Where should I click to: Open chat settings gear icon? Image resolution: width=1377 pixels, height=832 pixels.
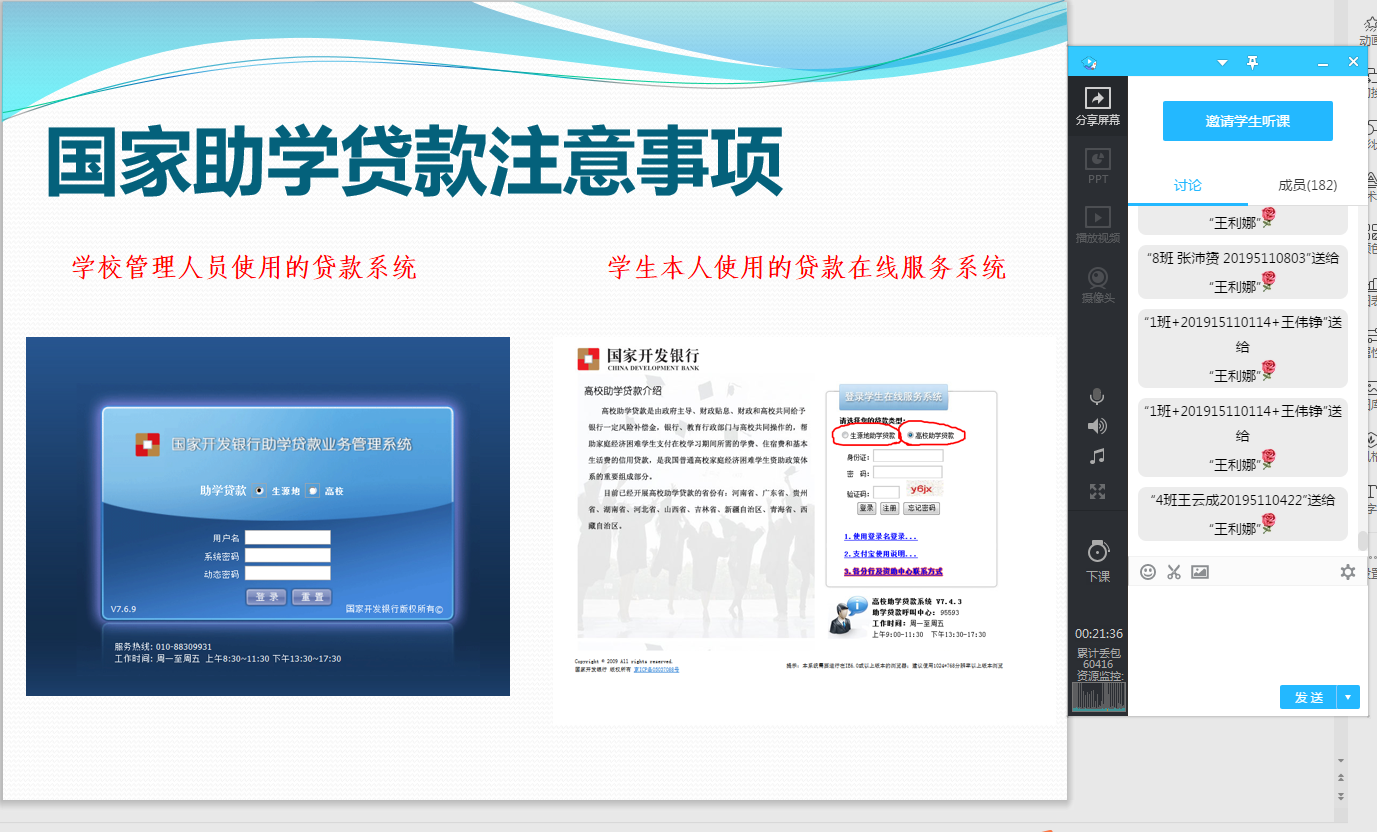click(x=1347, y=572)
